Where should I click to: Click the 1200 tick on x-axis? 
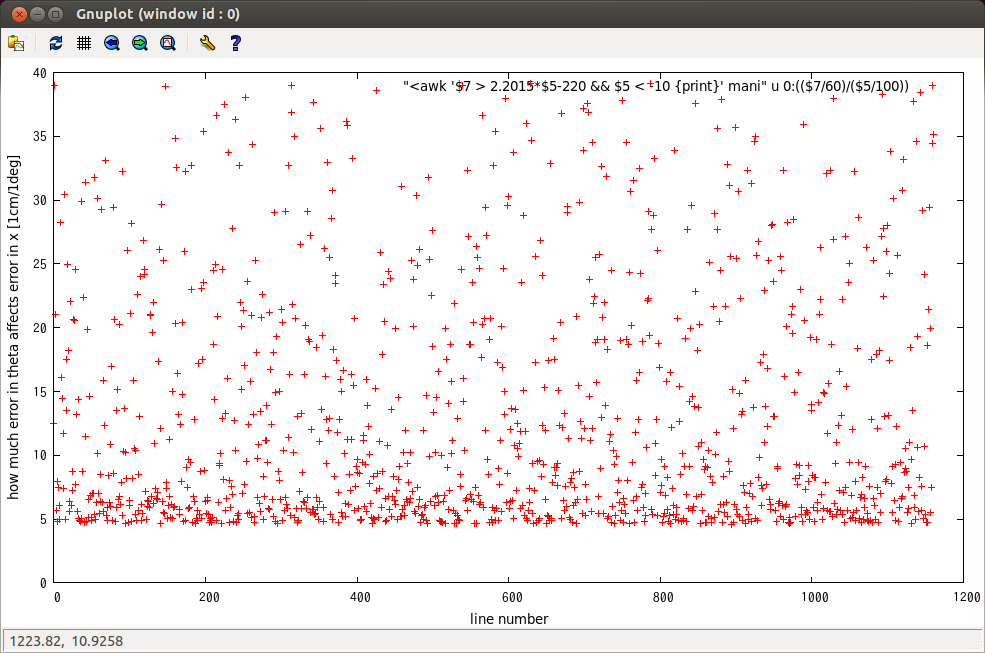click(x=963, y=597)
